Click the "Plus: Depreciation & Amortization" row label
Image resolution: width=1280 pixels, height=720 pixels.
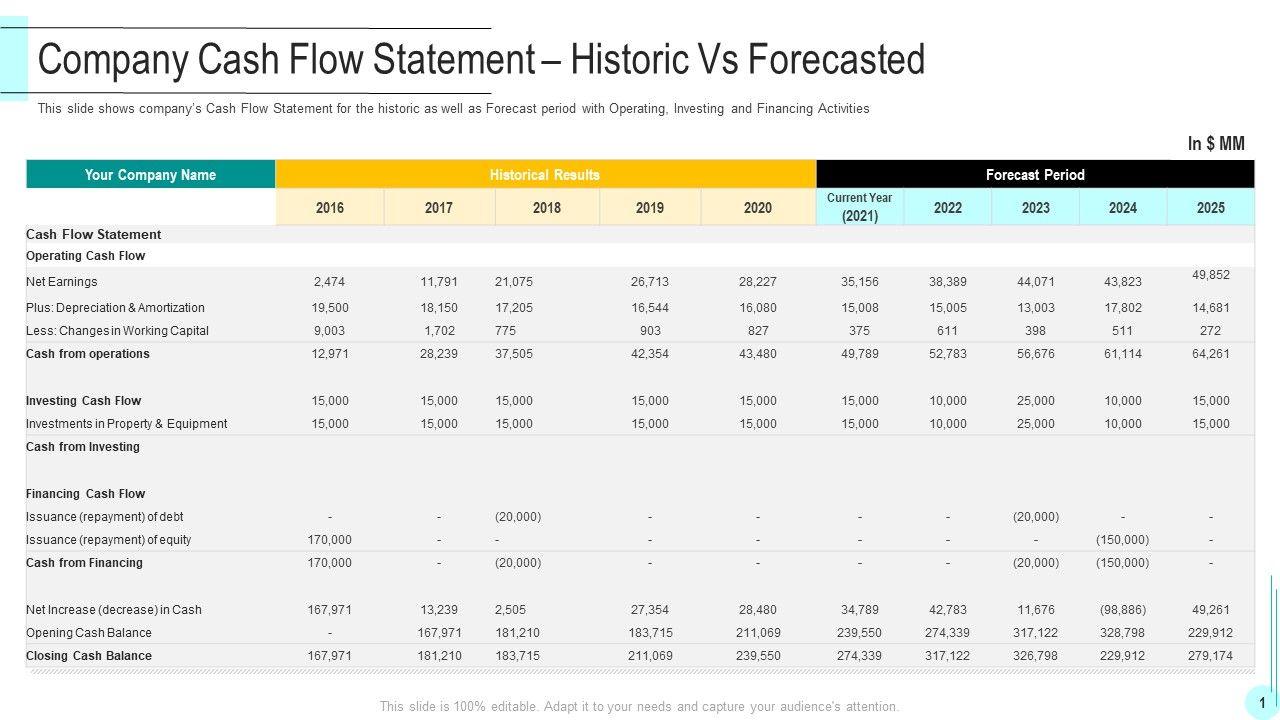(x=115, y=308)
